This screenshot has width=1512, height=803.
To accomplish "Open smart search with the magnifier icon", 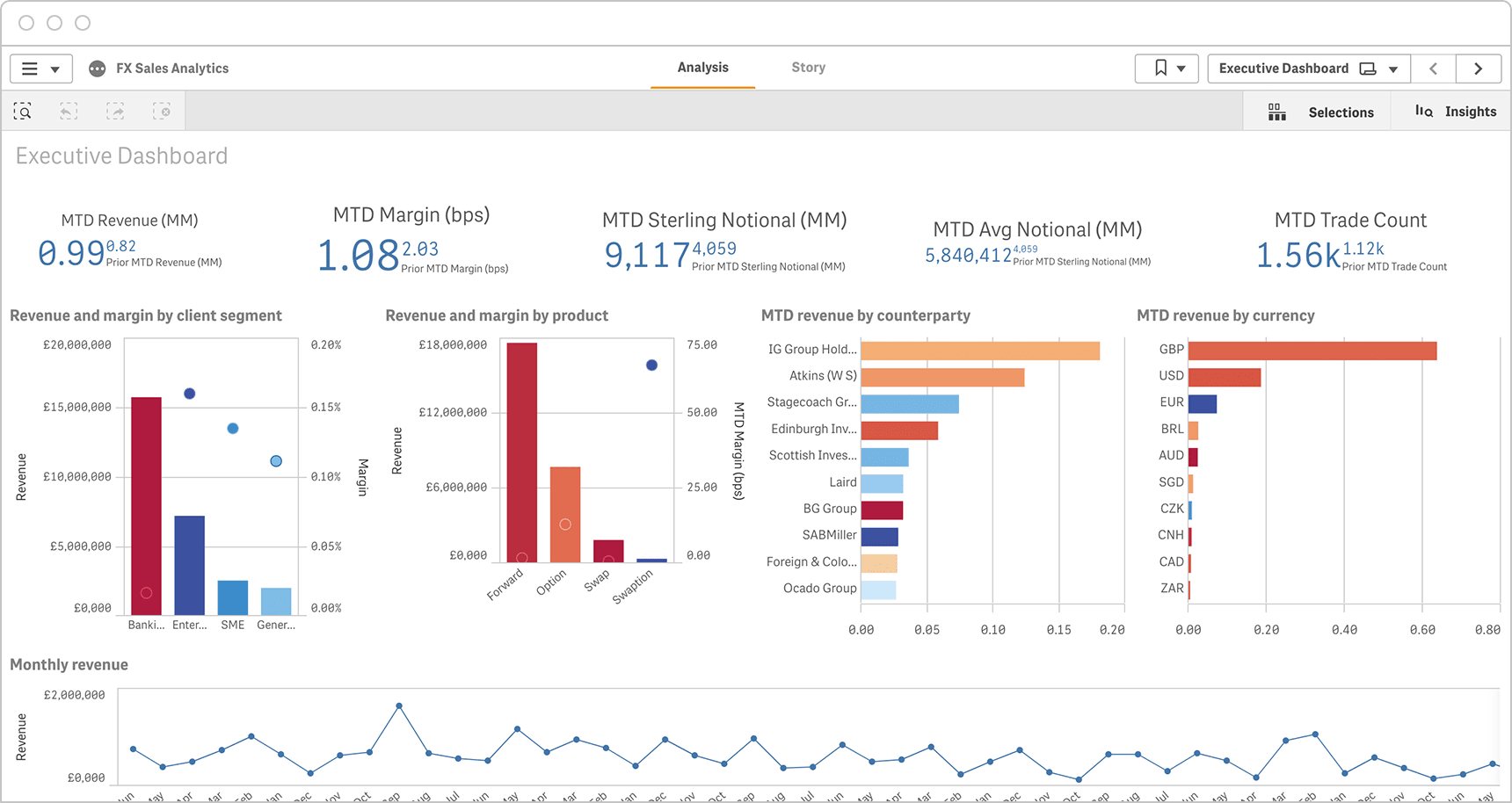I will tap(23, 111).
